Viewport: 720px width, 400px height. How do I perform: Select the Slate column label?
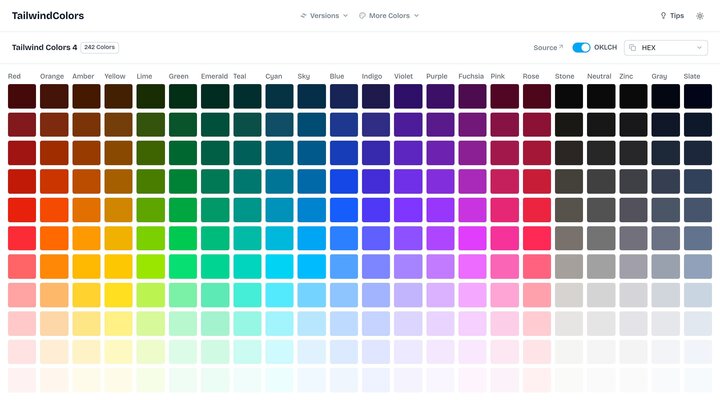693,76
